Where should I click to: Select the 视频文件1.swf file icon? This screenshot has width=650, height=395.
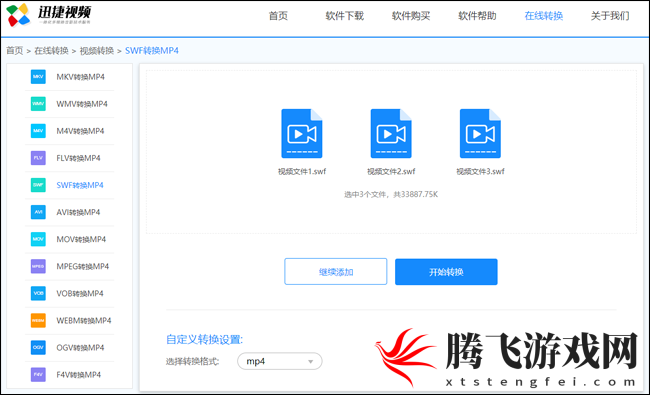(x=302, y=133)
